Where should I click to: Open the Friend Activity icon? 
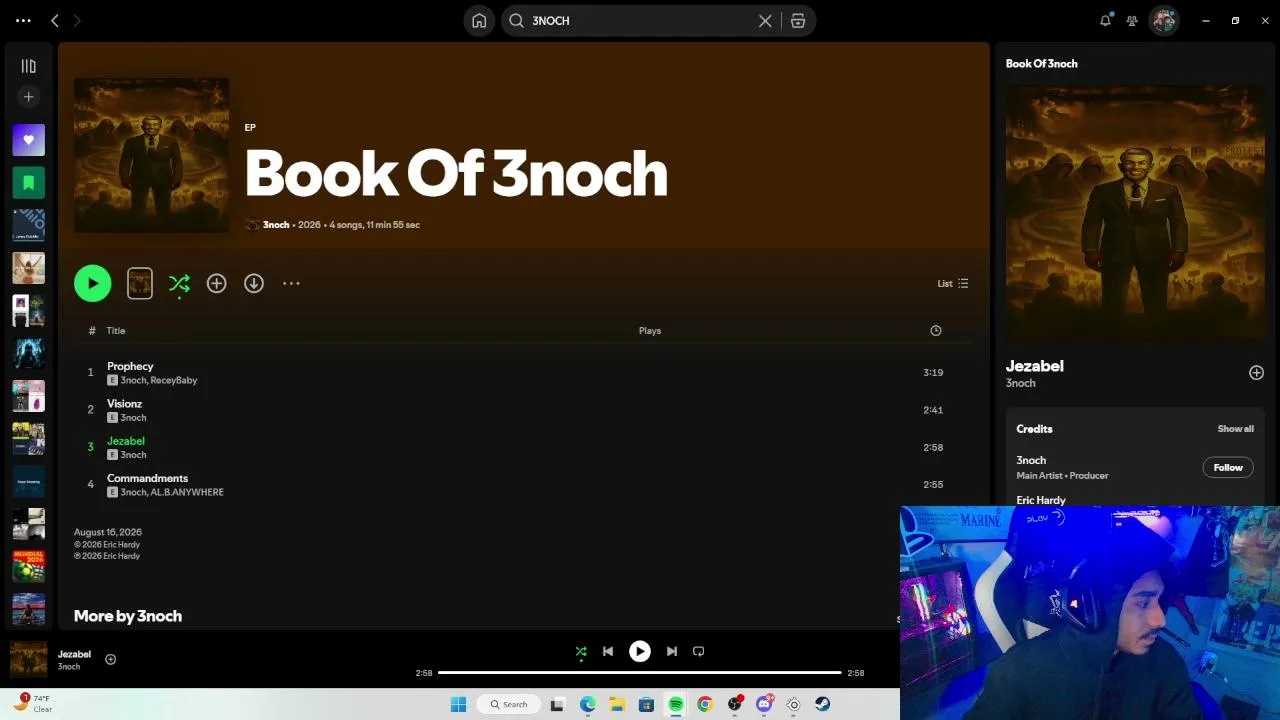[1132, 20]
